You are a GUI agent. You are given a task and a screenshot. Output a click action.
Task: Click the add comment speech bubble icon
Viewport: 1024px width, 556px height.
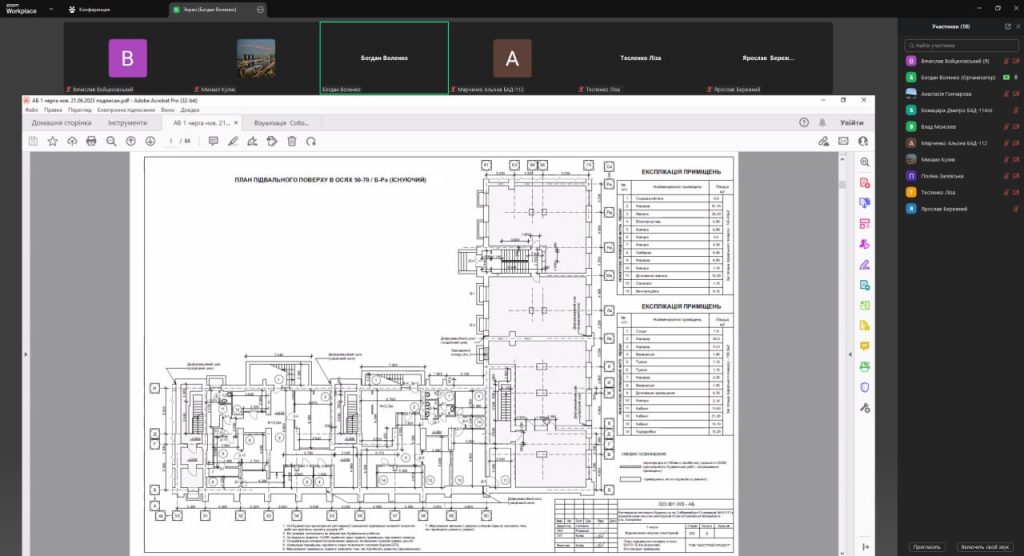pyautogui.click(x=213, y=141)
